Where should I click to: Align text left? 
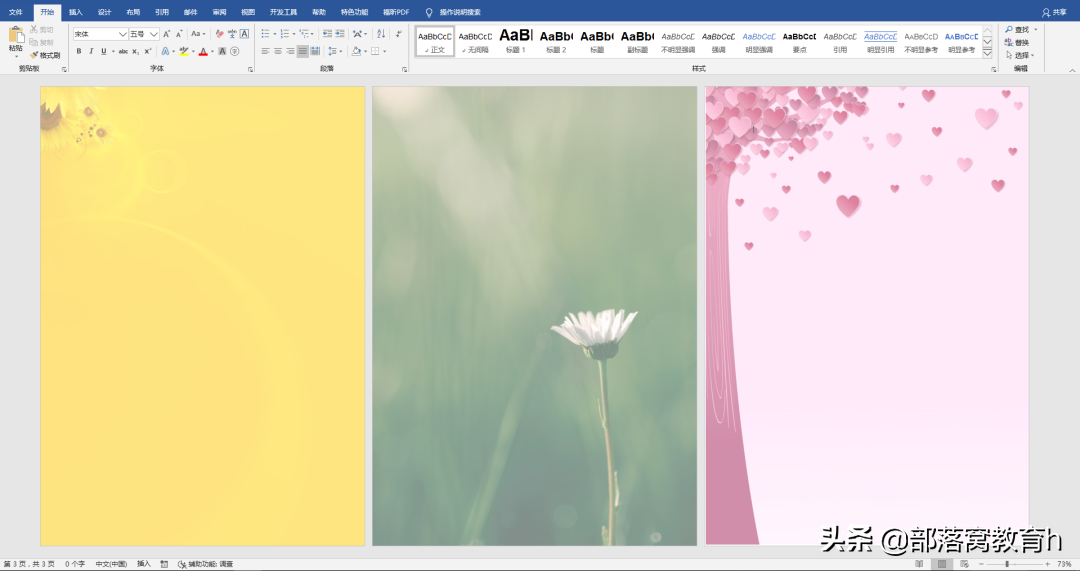pyautogui.click(x=265, y=52)
